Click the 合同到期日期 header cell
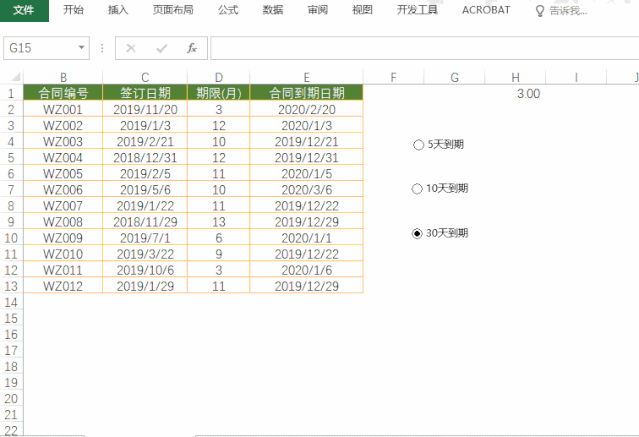The height and width of the screenshot is (437, 639). 306,93
